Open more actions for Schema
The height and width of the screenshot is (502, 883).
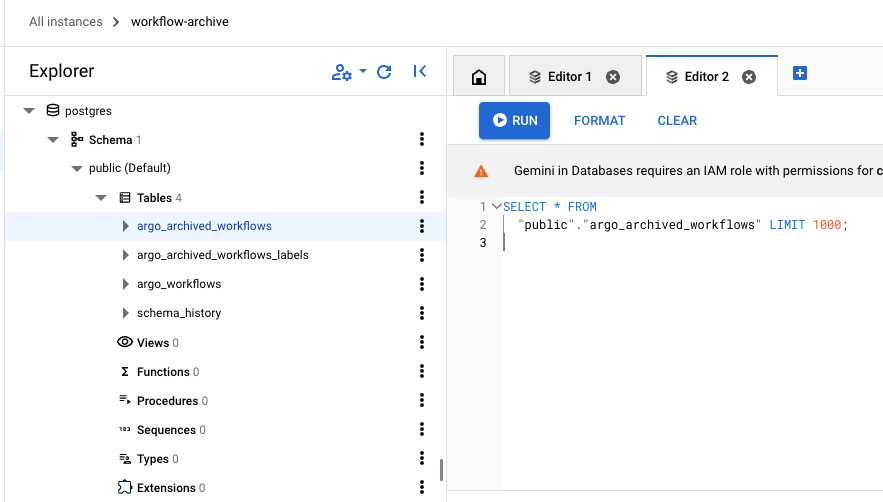[x=422, y=139]
